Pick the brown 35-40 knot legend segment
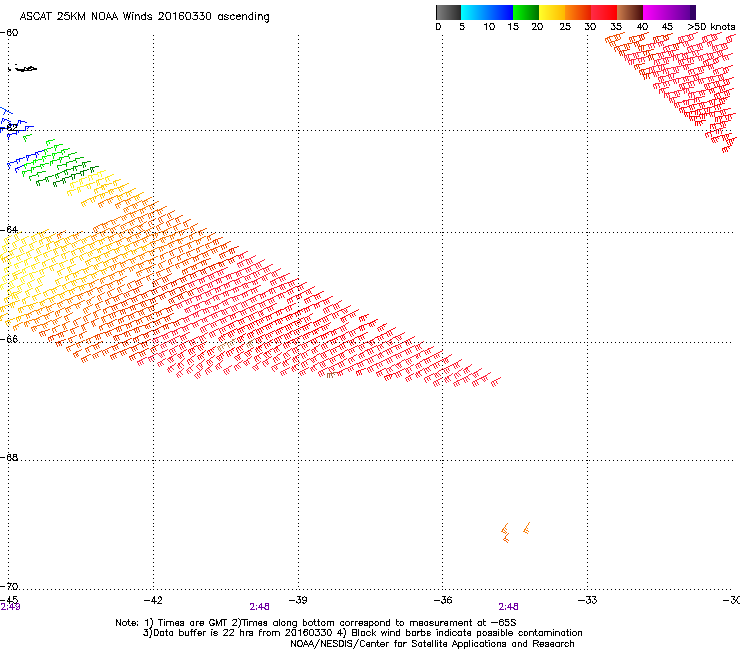This screenshot has width=740, height=650. pyautogui.click(x=630, y=12)
